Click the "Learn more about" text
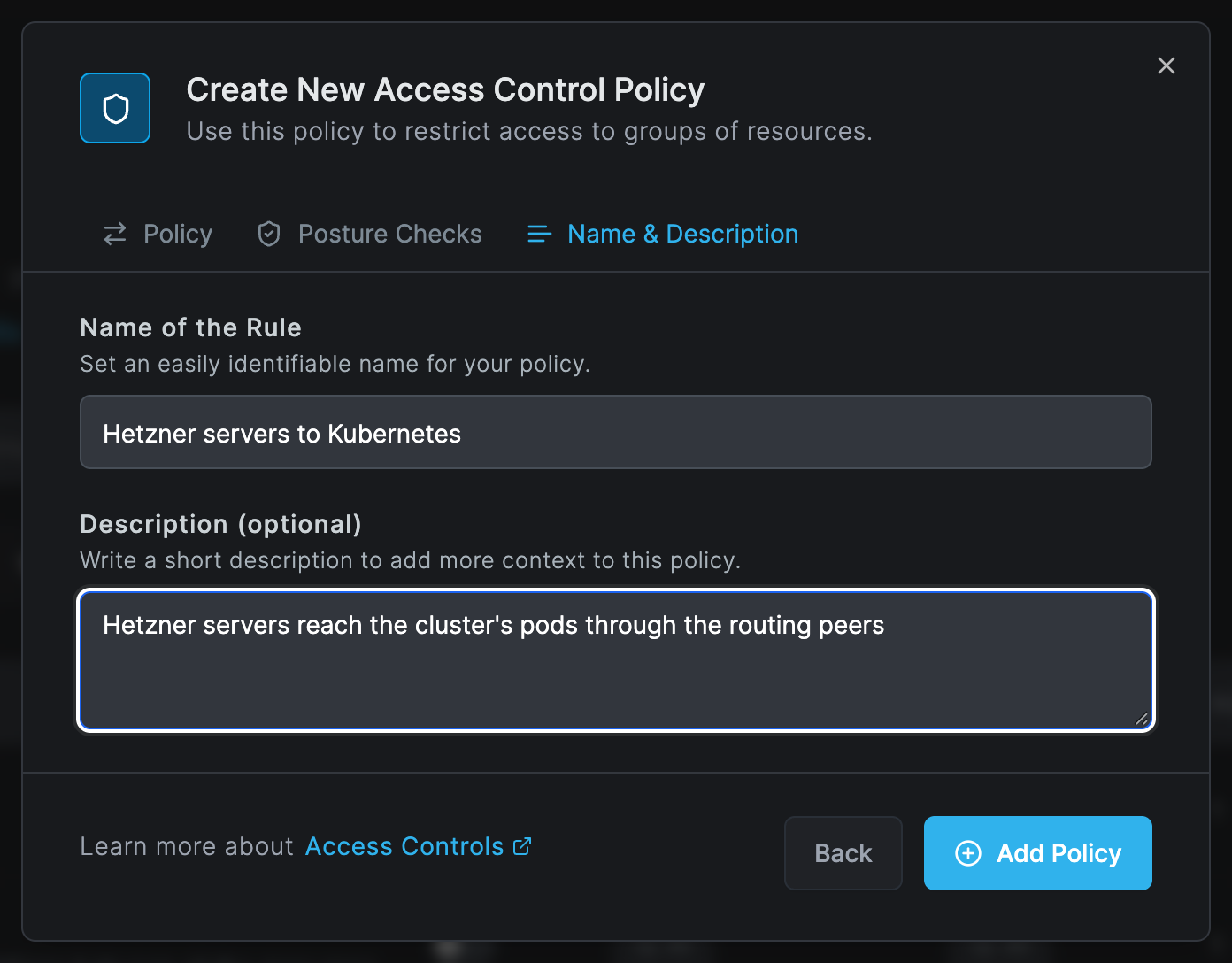The image size is (1232, 963). coord(187,846)
